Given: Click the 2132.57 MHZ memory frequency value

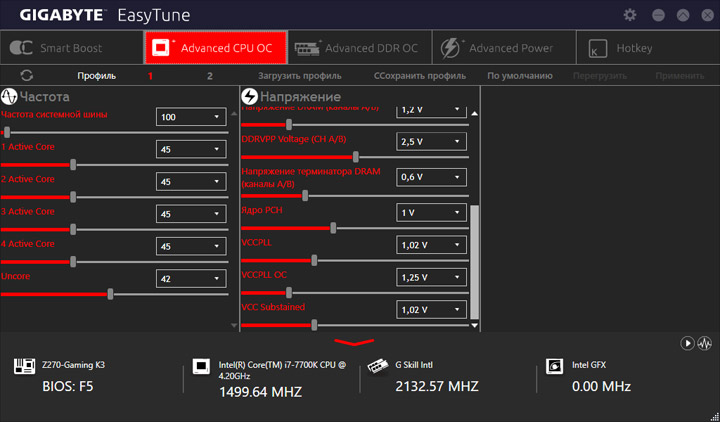Looking at the screenshot, I should click(437, 387).
